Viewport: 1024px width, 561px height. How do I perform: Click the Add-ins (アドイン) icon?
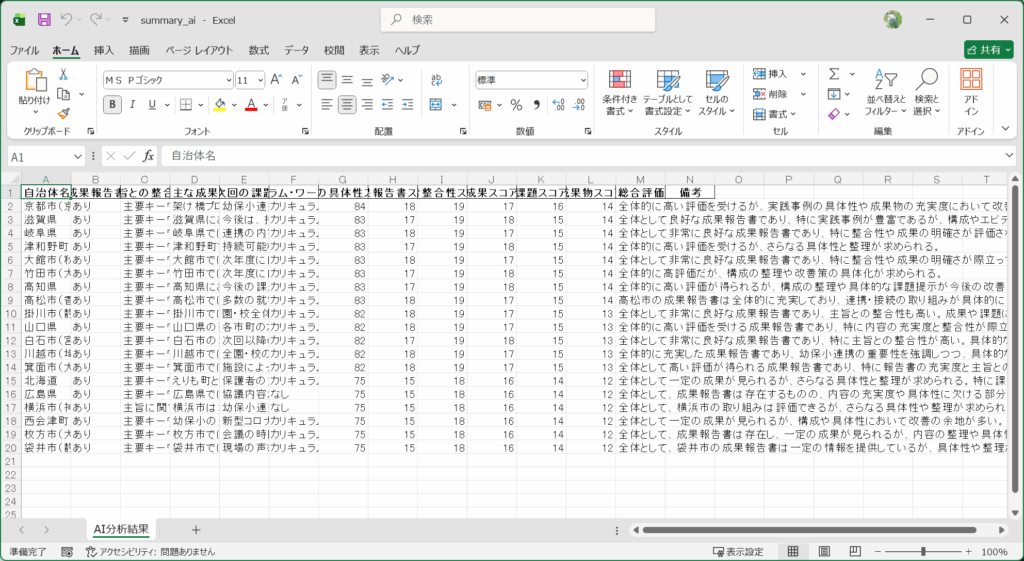pos(970,93)
